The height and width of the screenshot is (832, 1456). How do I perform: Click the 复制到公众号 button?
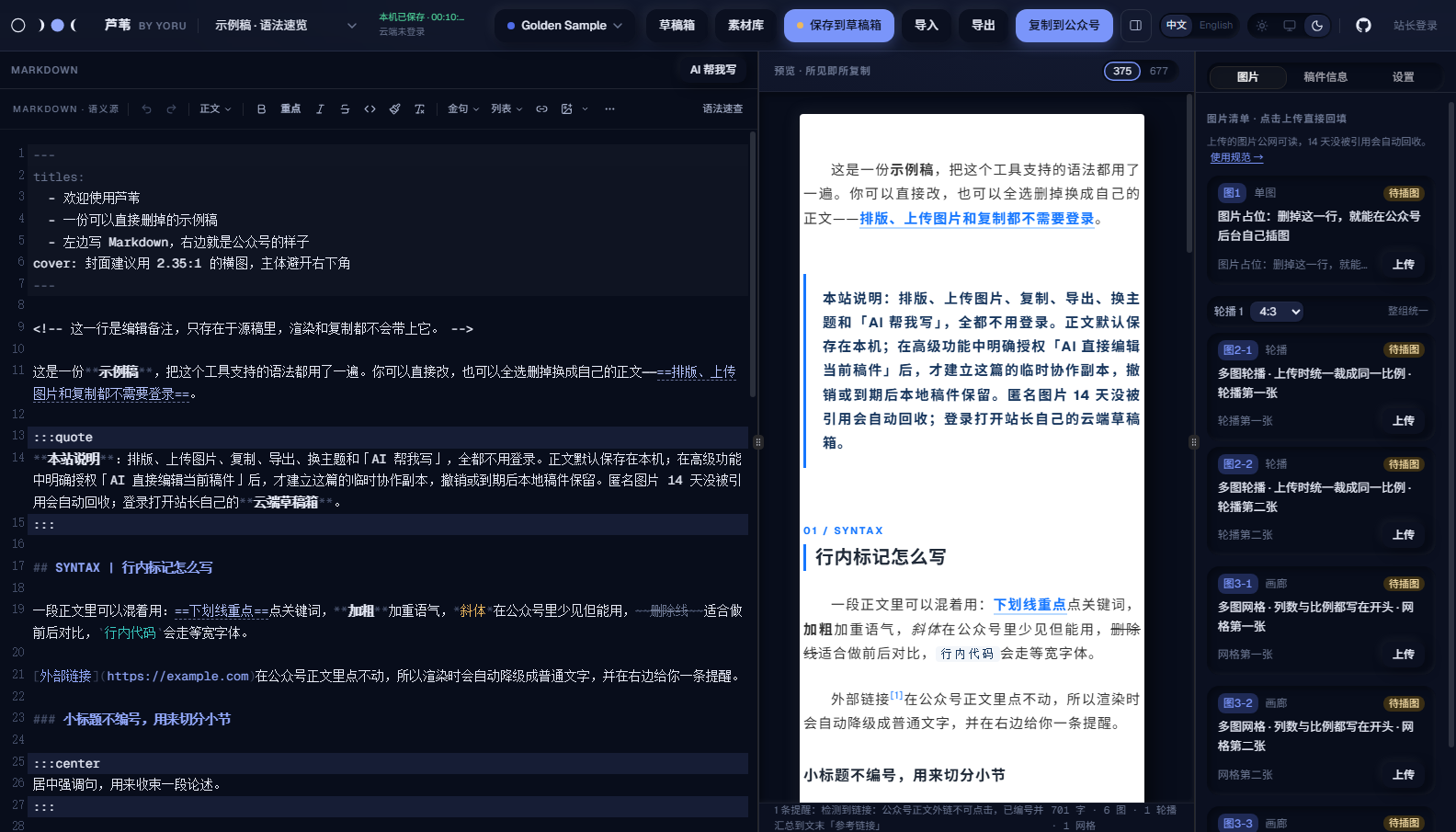(1064, 26)
